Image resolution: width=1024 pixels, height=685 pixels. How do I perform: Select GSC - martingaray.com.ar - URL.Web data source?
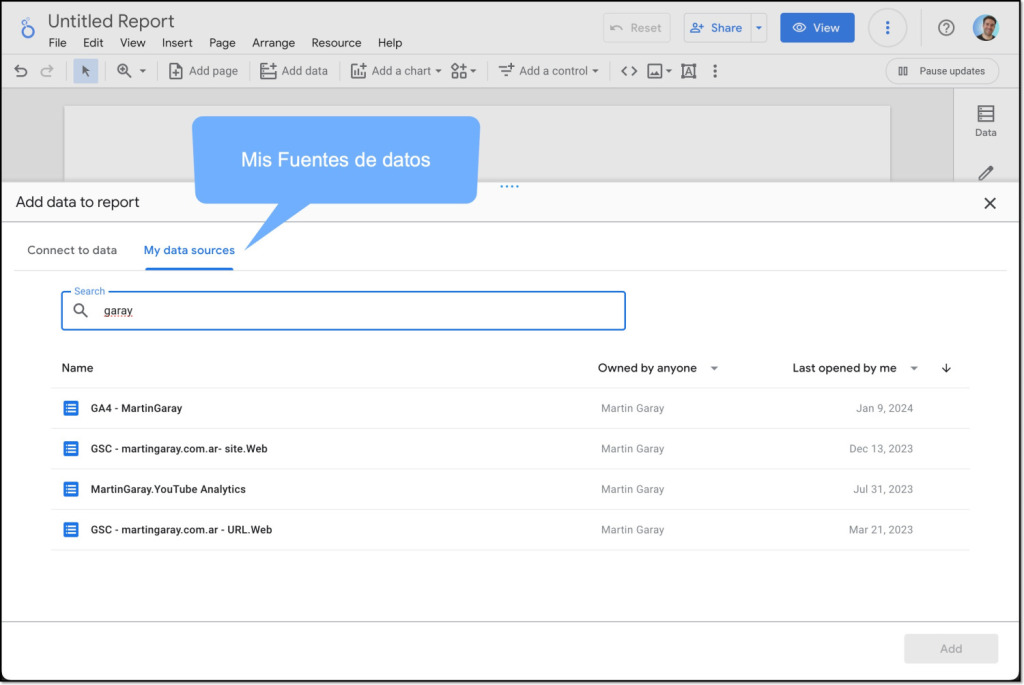pos(510,530)
